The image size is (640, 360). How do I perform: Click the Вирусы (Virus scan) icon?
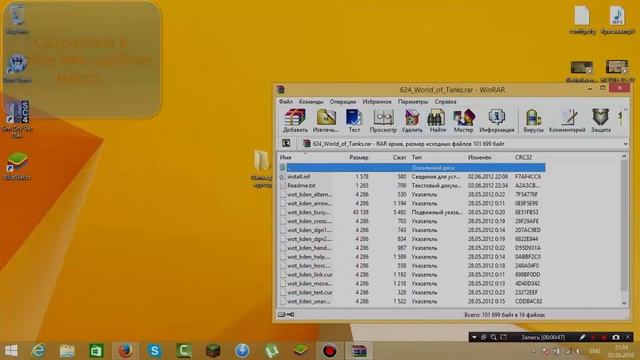(533, 121)
